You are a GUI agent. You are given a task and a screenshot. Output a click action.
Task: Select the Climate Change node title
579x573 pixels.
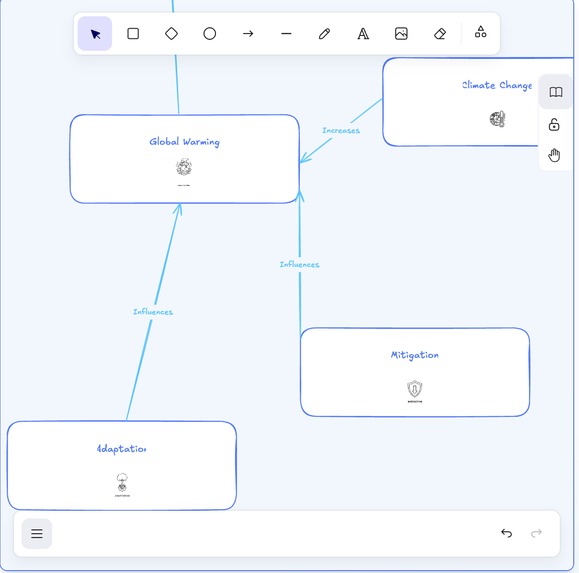coord(497,85)
